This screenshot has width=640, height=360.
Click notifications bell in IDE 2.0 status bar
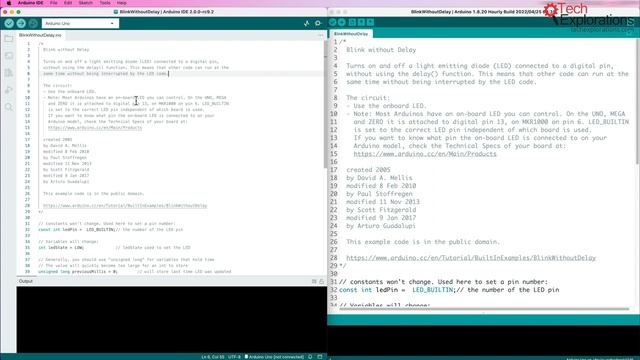[311, 357]
